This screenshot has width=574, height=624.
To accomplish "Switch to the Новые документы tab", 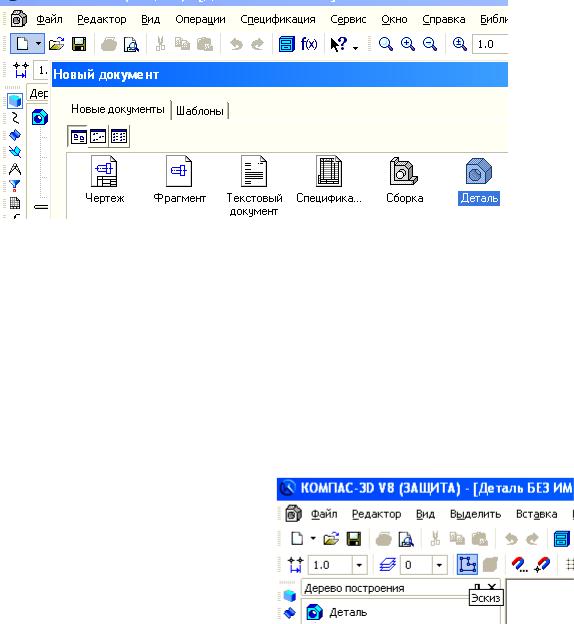I will point(117,109).
